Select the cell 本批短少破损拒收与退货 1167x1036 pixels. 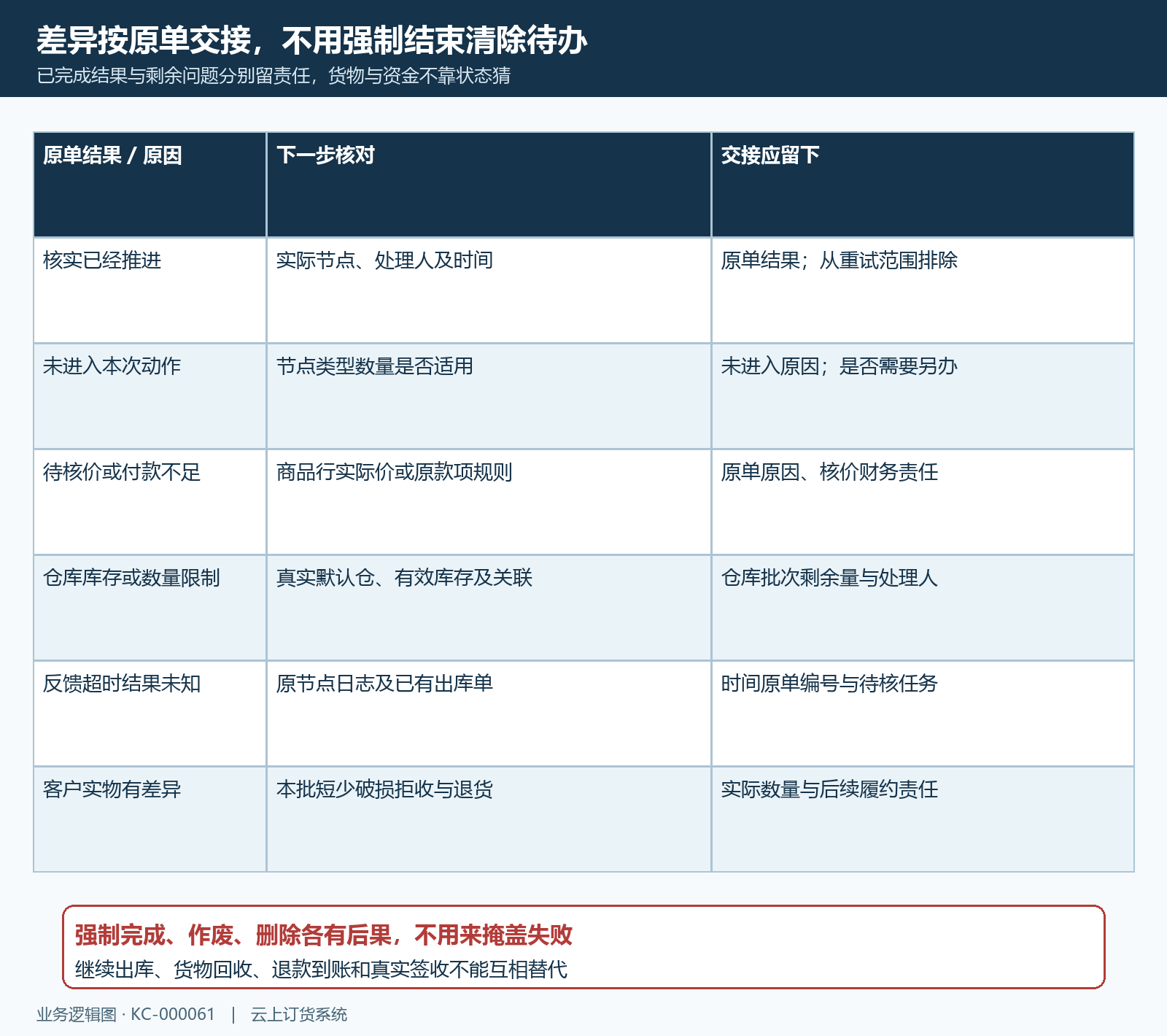(489, 819)
